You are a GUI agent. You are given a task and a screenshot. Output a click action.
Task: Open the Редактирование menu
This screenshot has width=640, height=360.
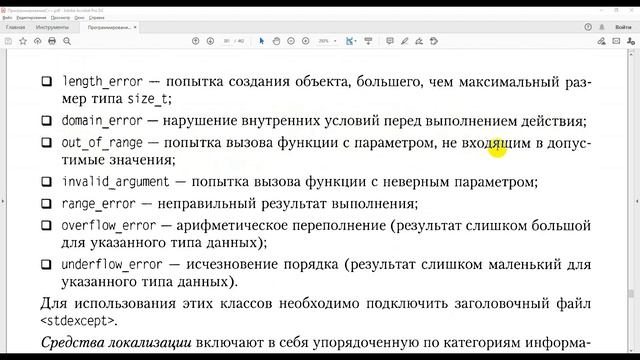(x=31, y=18)
